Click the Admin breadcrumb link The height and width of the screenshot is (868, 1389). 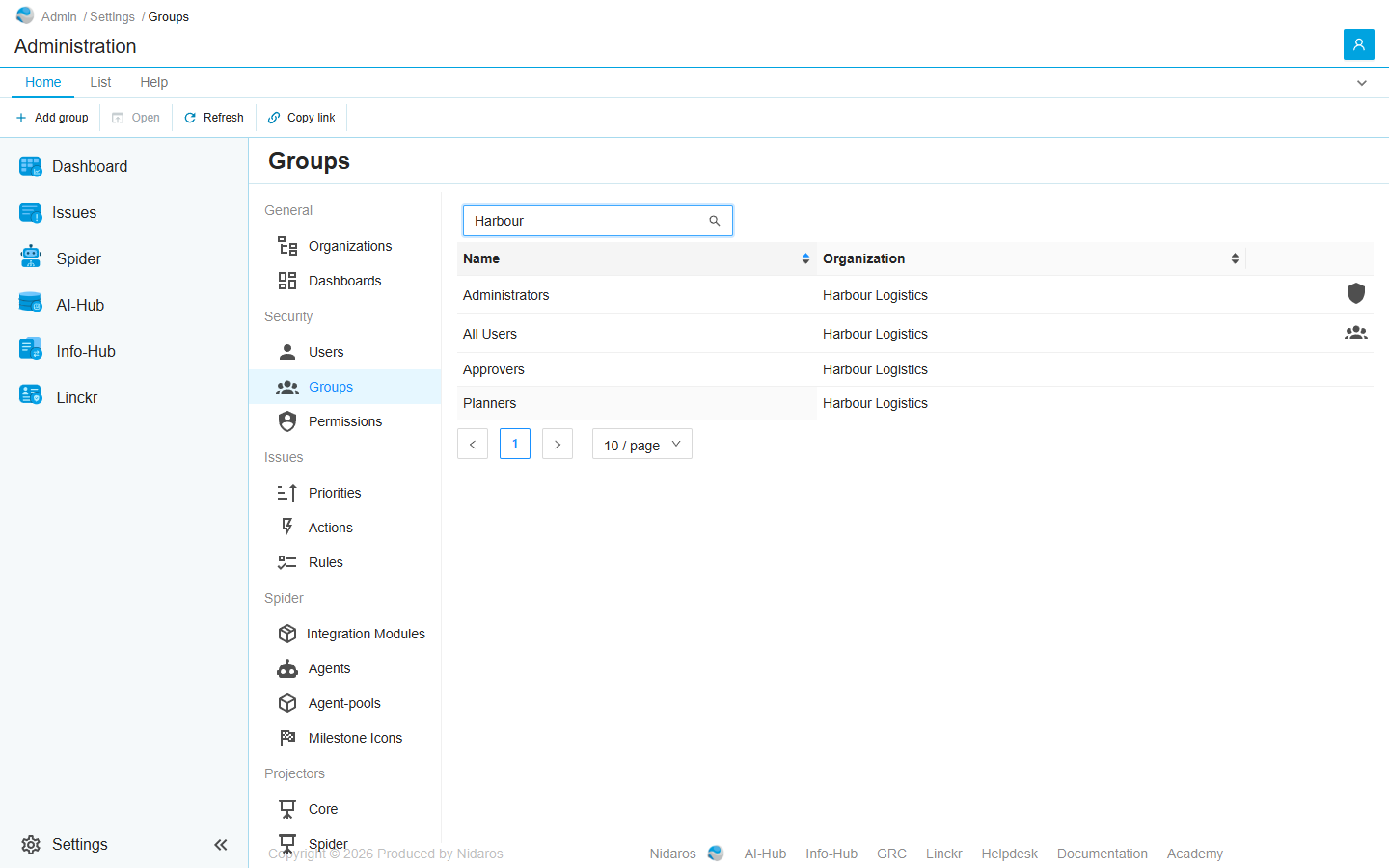pos(59,16)
